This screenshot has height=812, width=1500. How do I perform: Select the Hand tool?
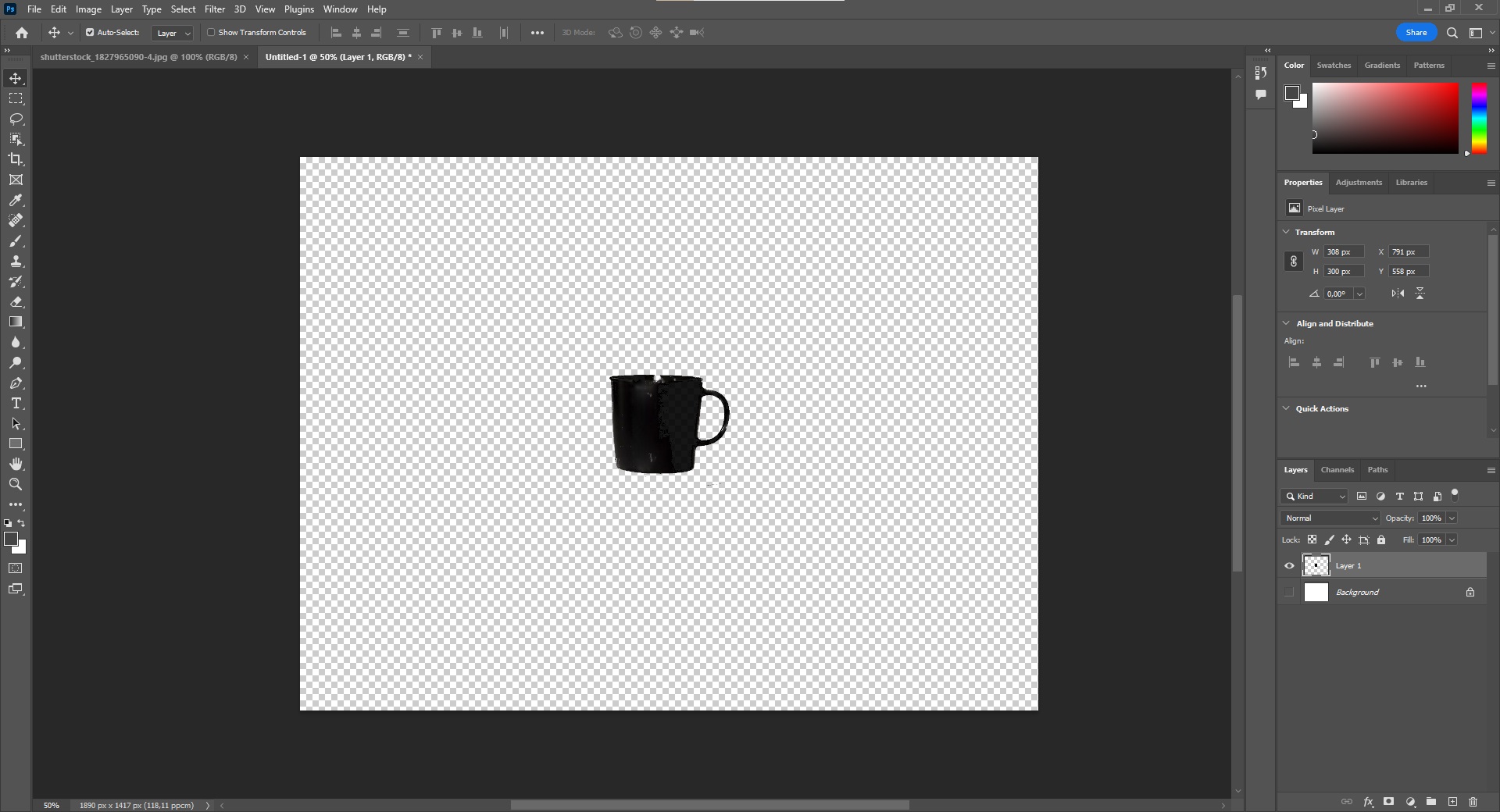click(x=16, y=464)
